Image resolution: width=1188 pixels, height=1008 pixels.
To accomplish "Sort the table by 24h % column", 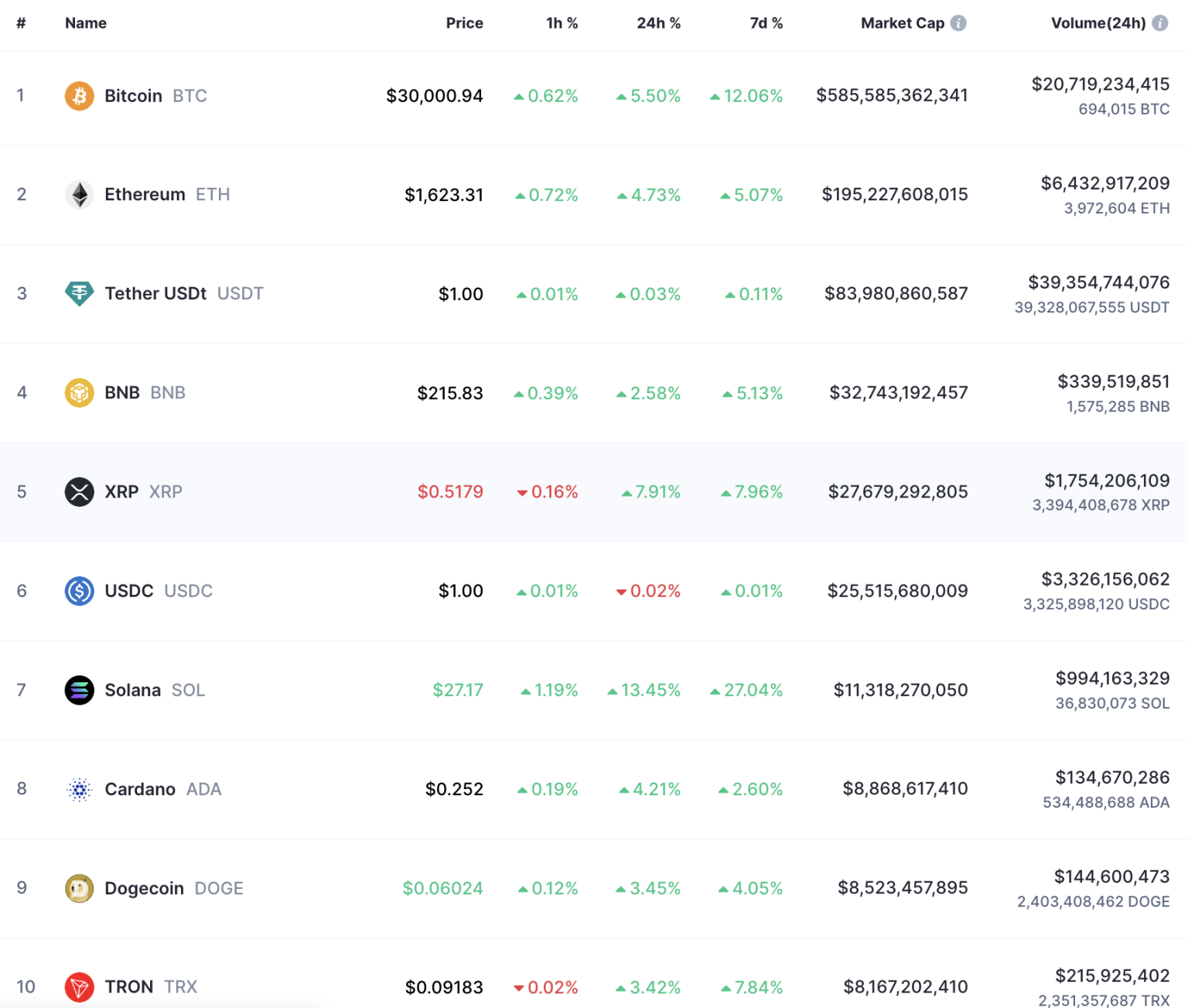I will pos(658,22).
